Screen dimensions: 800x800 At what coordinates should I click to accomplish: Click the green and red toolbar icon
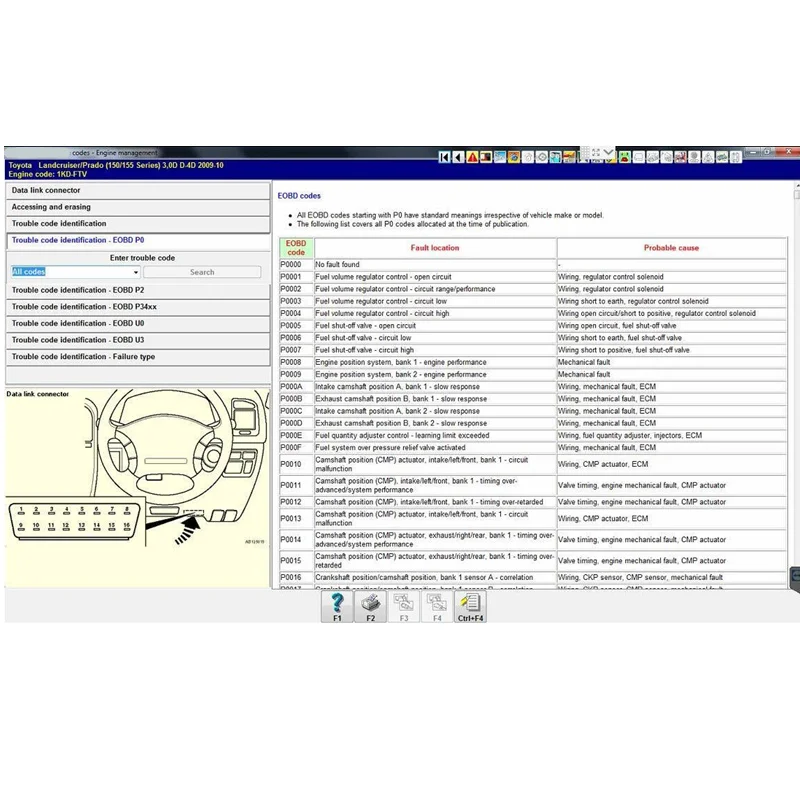(x=624, y=157)
